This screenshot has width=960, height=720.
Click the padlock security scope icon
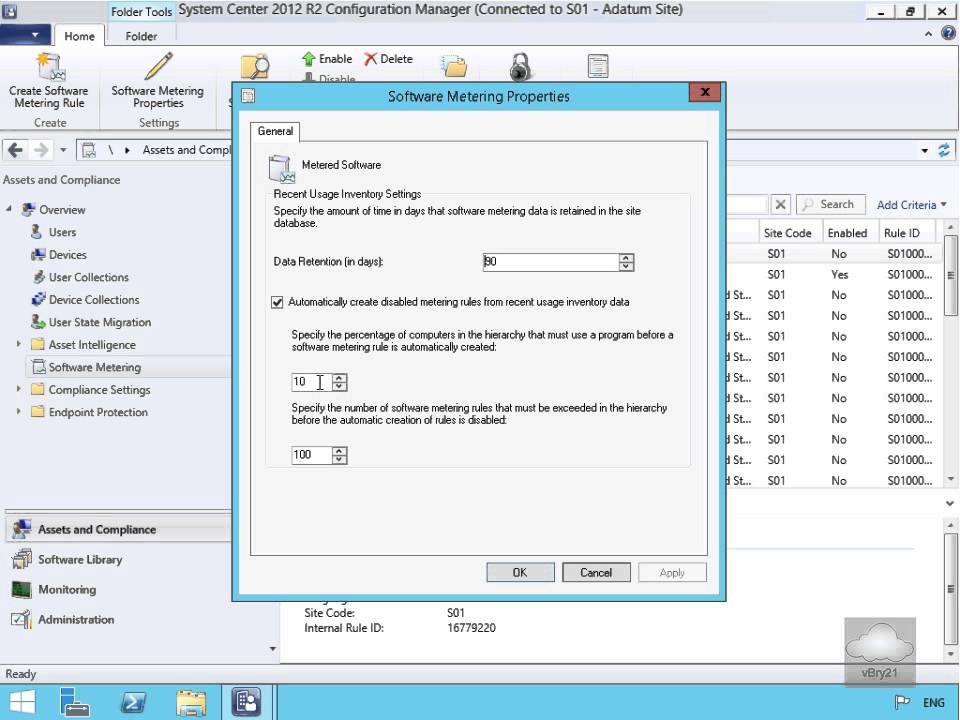coord(520,66)
